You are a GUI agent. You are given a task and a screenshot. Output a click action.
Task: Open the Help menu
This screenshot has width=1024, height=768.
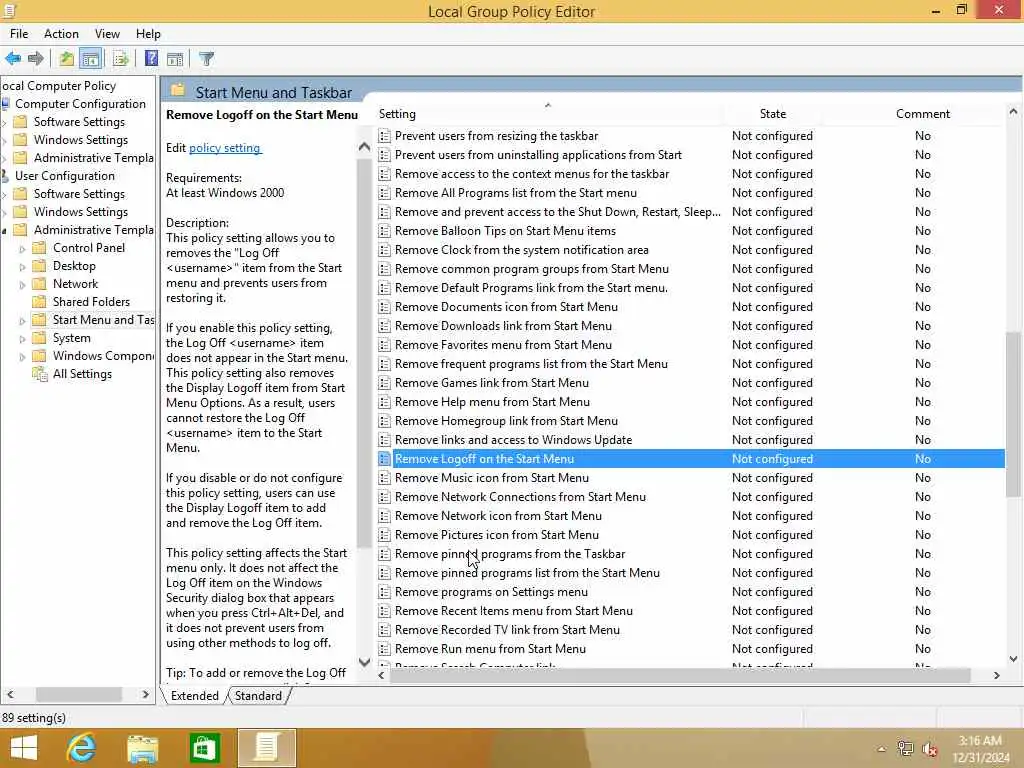pyautogui.click(x=148, y=34)
